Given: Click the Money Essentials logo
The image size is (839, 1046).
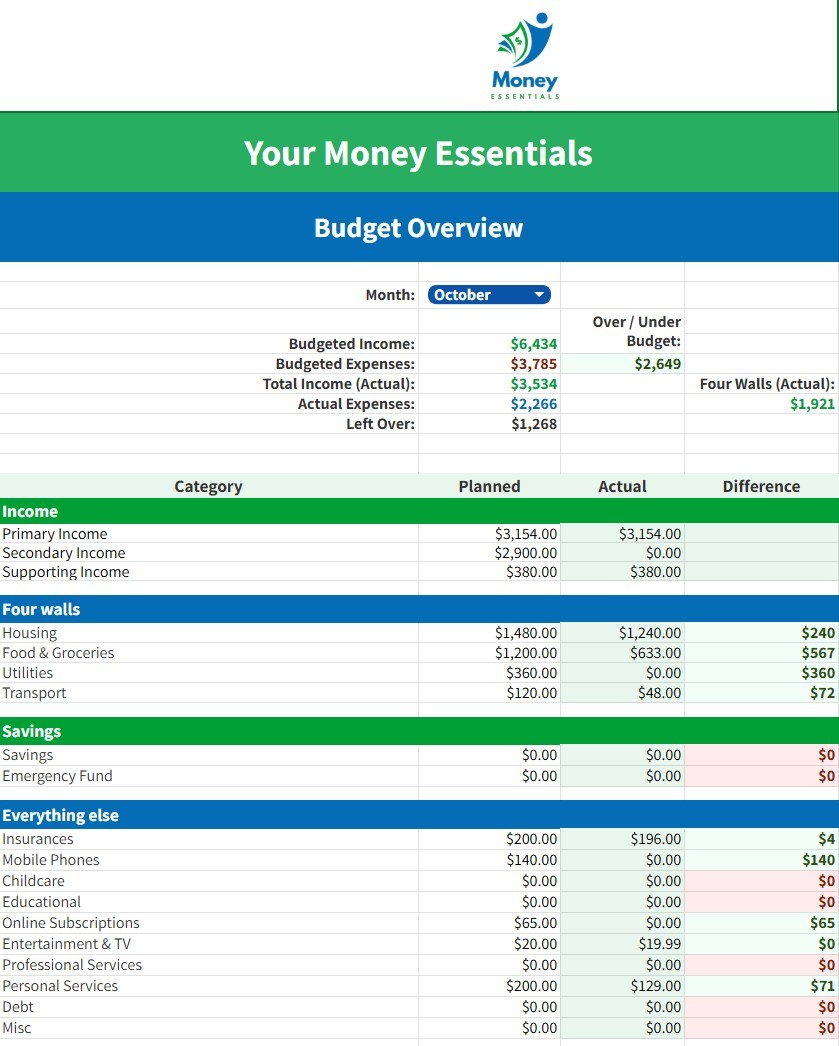Looking at the screenshot, I should pyautogui.click(x=525, y=55).
